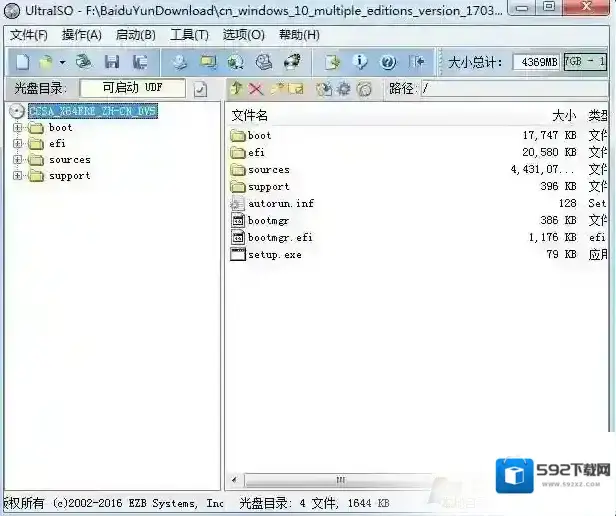This screenshot has height=516, width=616.
Task: Click boot properties icon beside 可启动 UDF
Action: pos(200,89)
